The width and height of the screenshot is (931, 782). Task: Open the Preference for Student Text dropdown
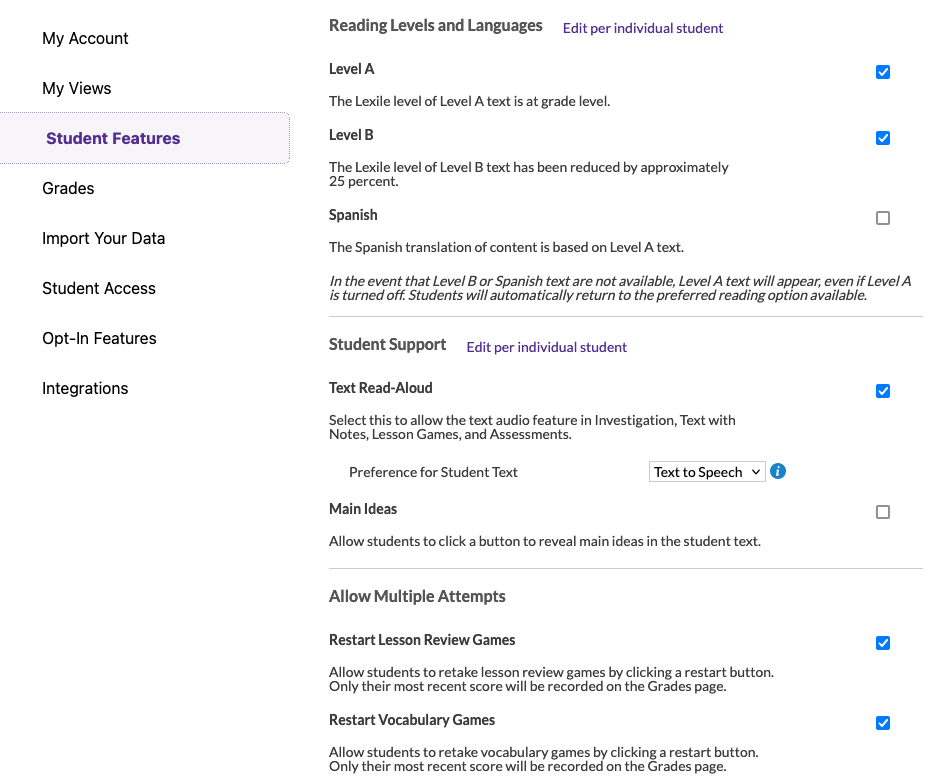pyautogui.click(x=707, y=472)
